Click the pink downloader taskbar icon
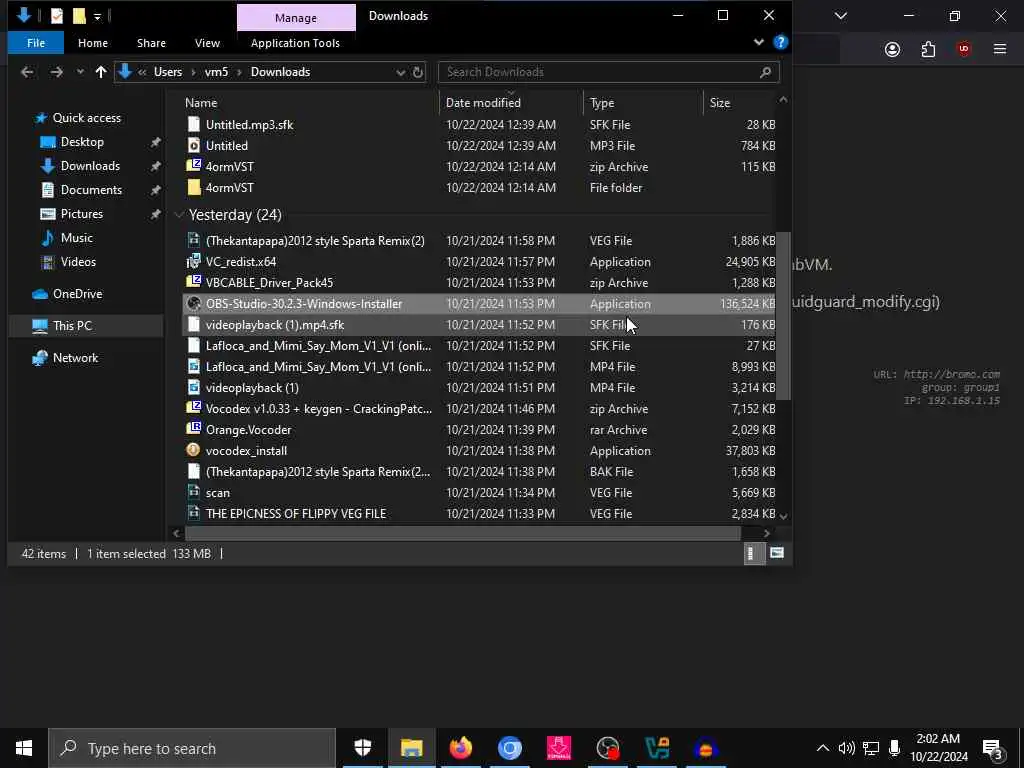Screen dimensions: 1024x768 [559, 748]
